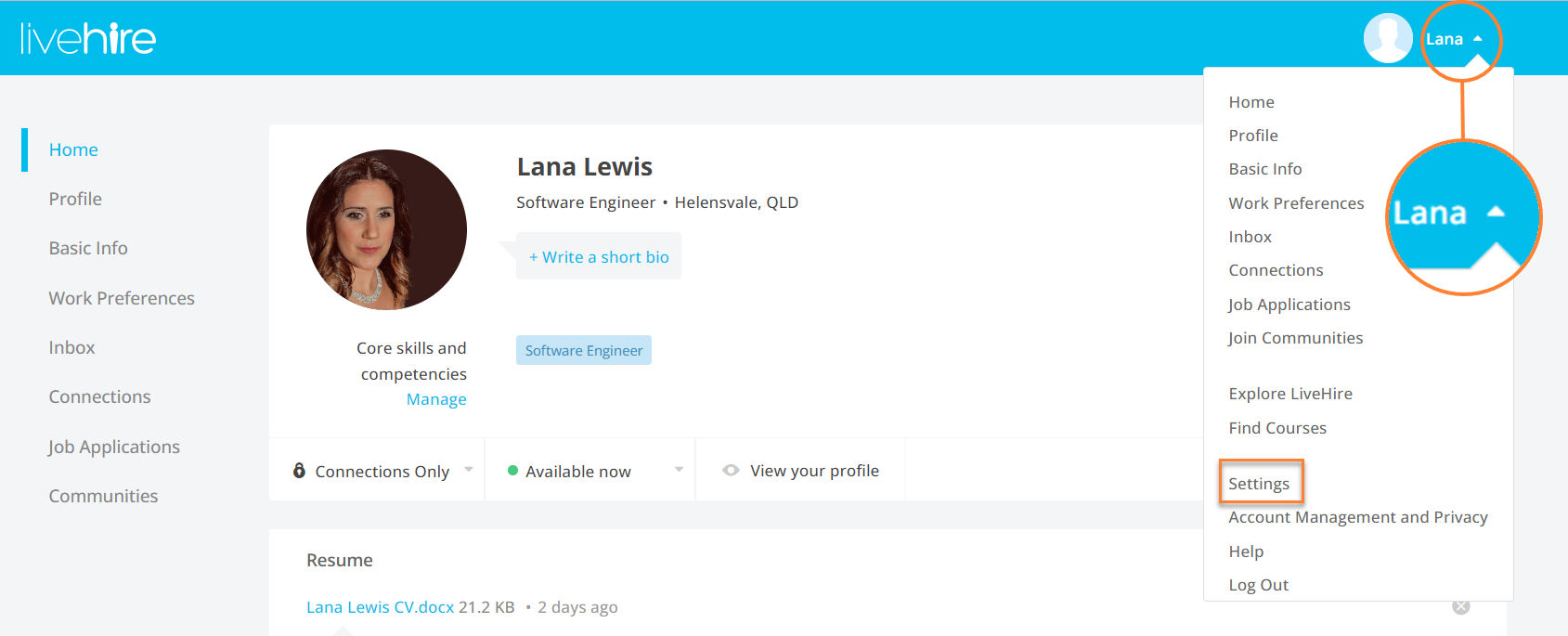1568x636 pixels.
Task: Open Communities in the left sidebar
Action: pos(103,496)
